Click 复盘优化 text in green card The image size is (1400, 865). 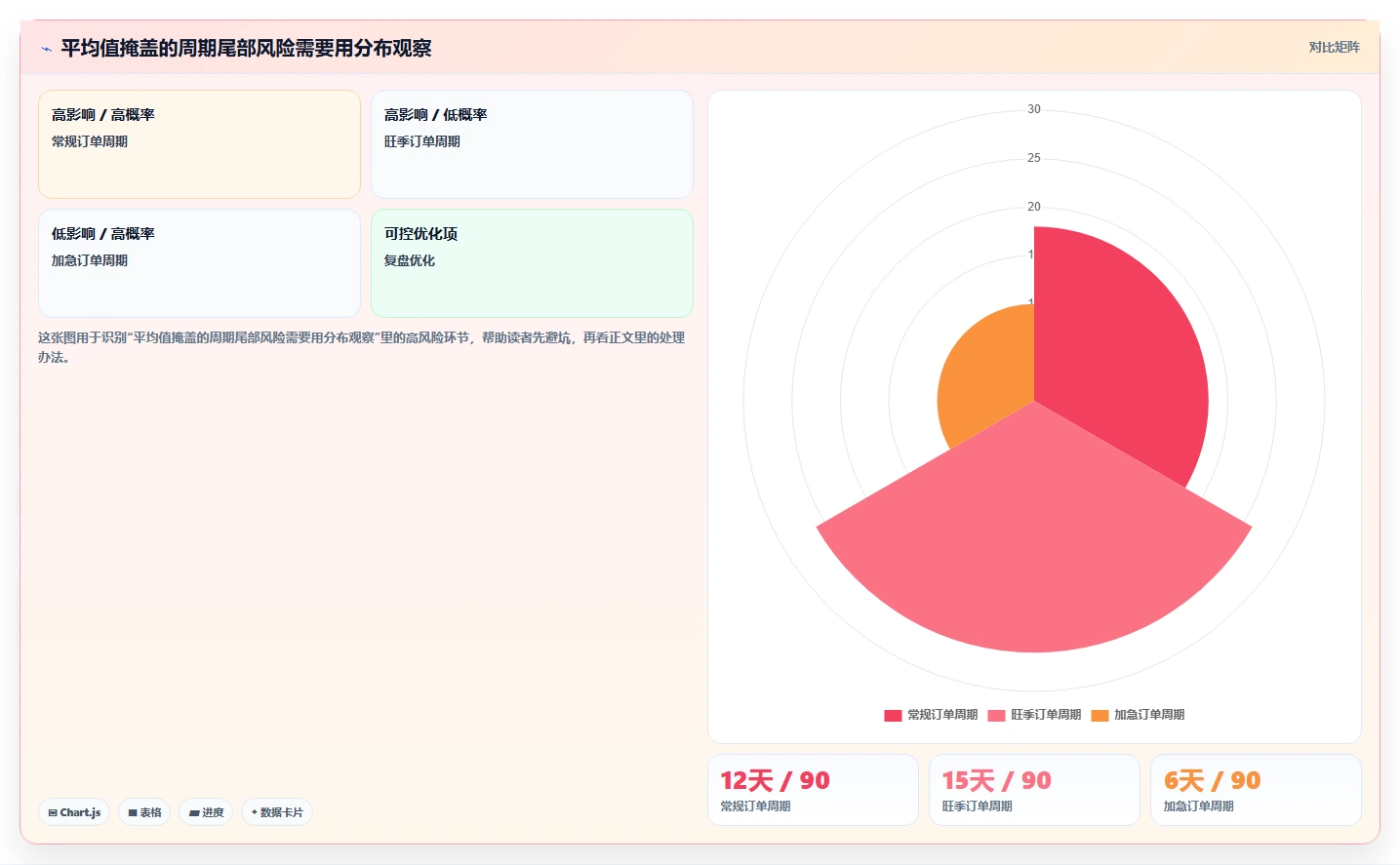410,260
